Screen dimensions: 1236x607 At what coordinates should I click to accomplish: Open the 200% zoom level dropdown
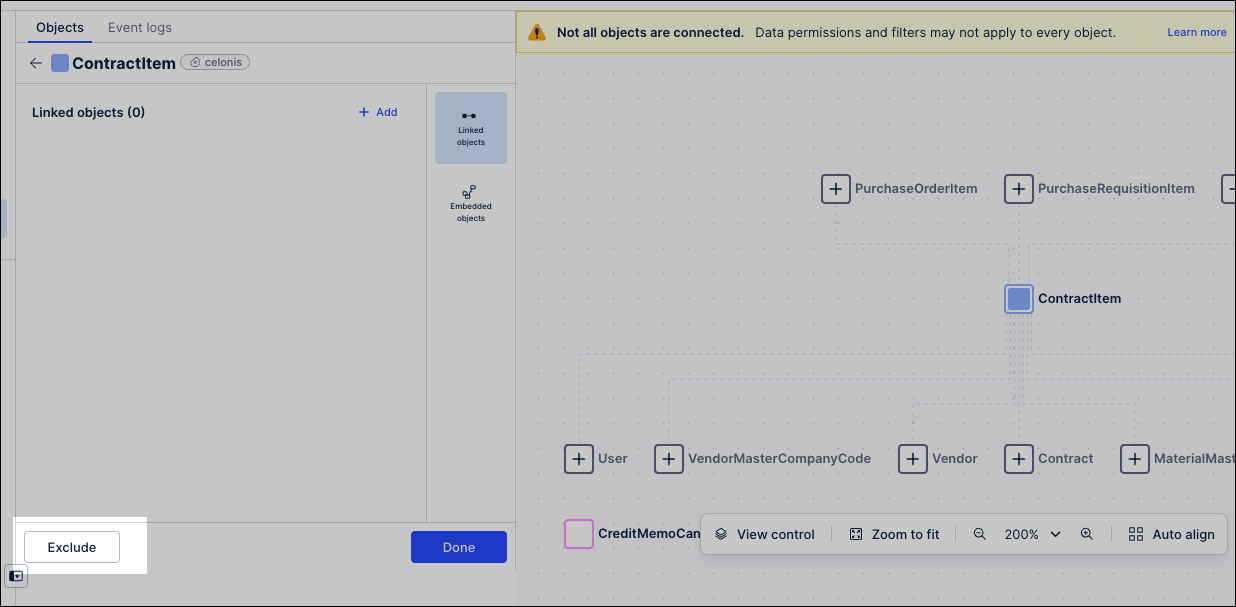coord(1032,534)
